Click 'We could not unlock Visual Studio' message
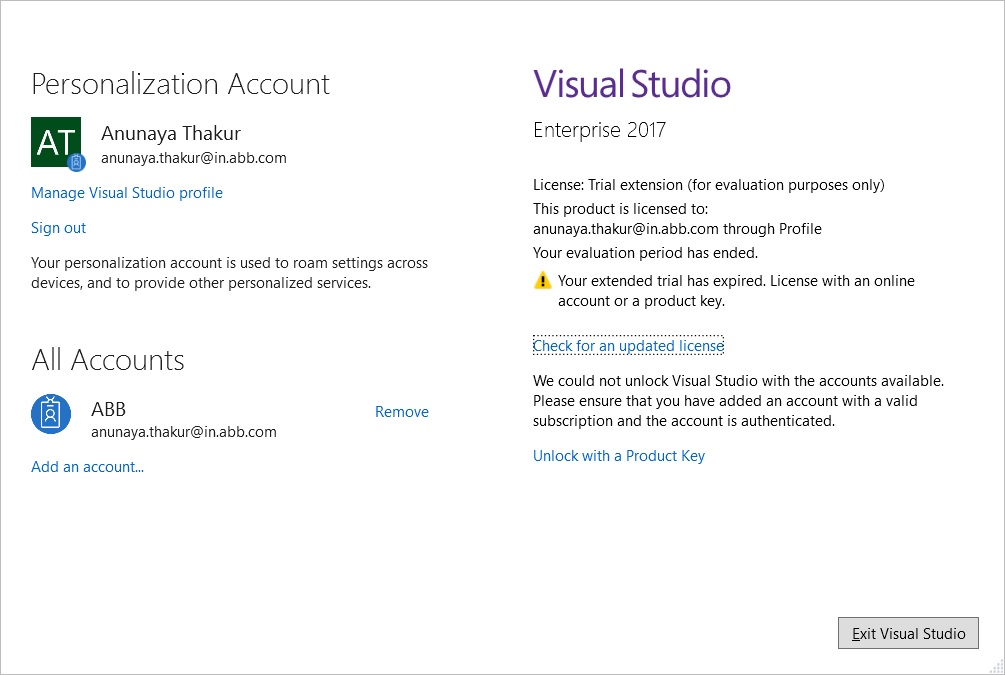This screenshot has width=1005, height=675. point(738,401)
